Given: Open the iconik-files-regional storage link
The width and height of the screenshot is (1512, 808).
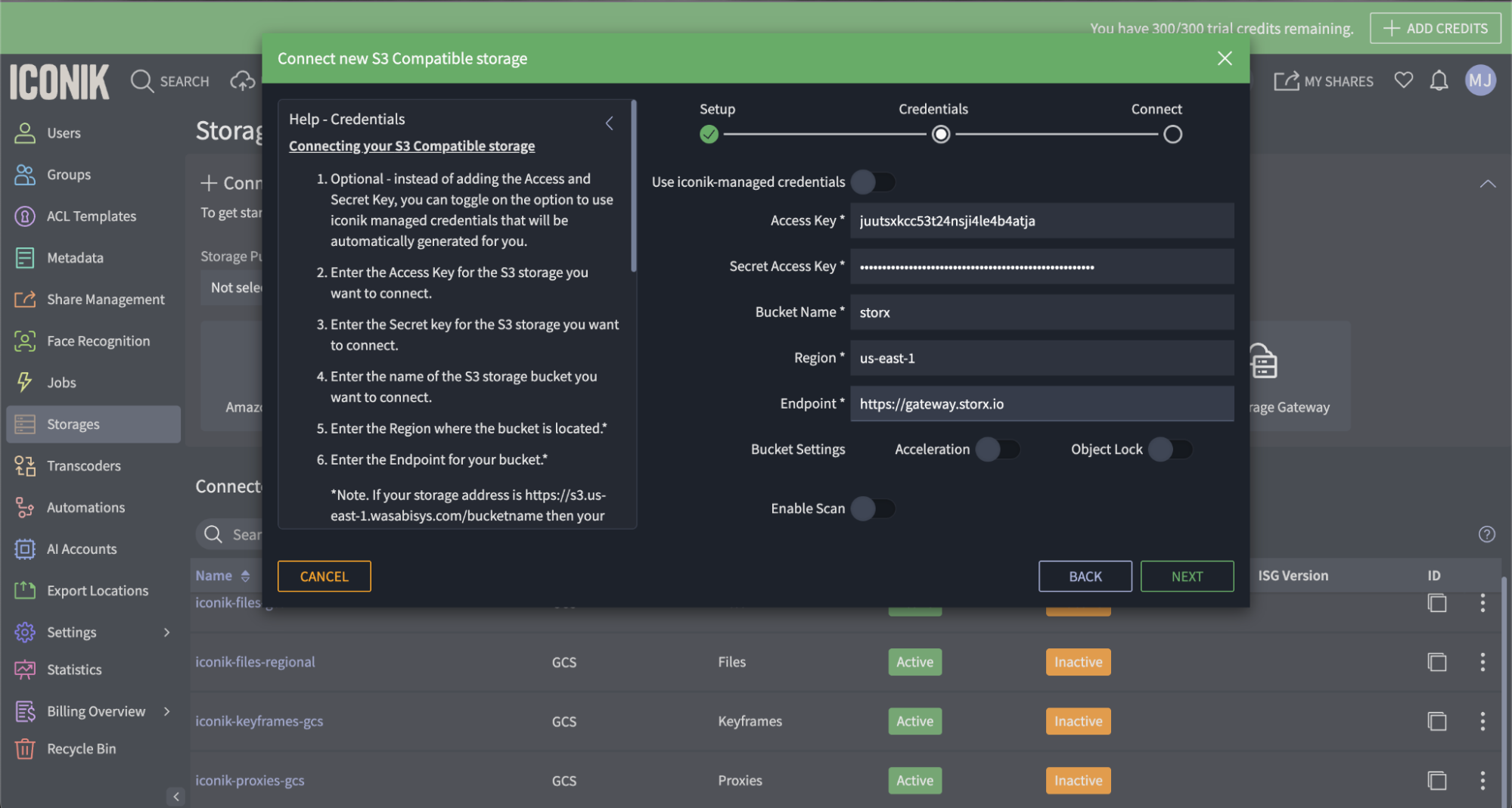Looking at the screenshot, I should point(255,662).
